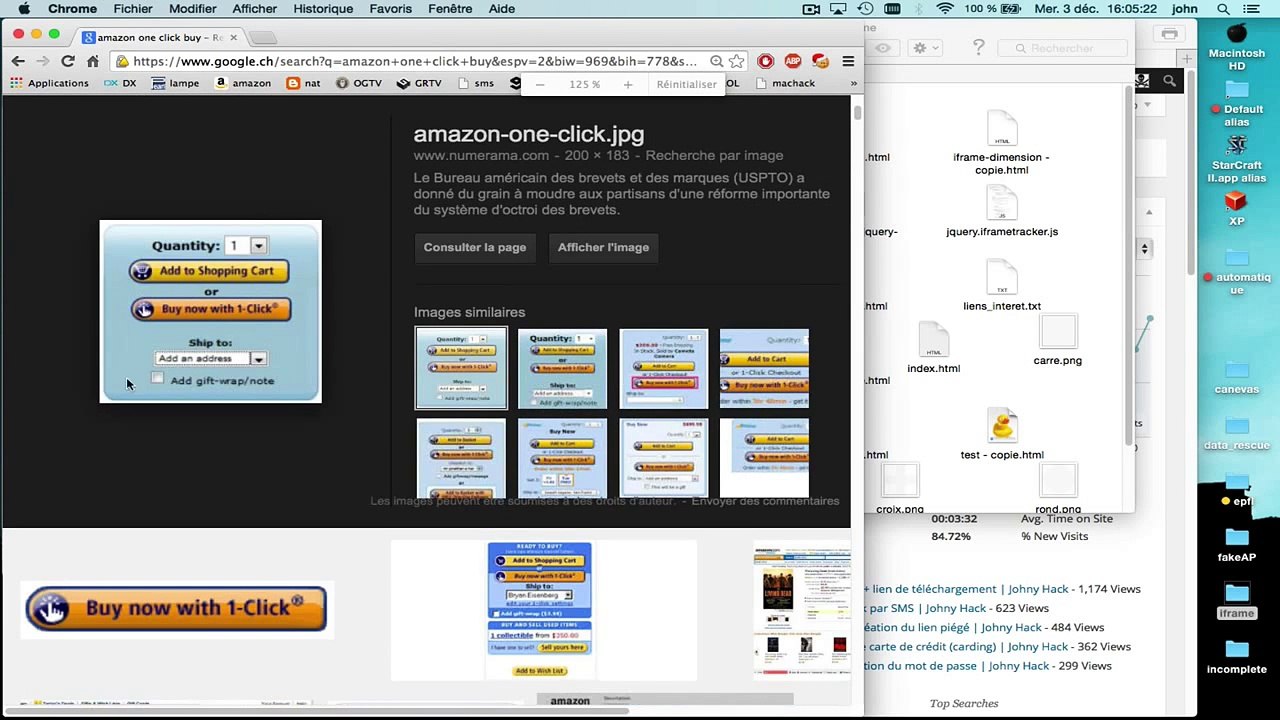
Task: Click the john user name in menu bar
Action: pos(1185,9)
